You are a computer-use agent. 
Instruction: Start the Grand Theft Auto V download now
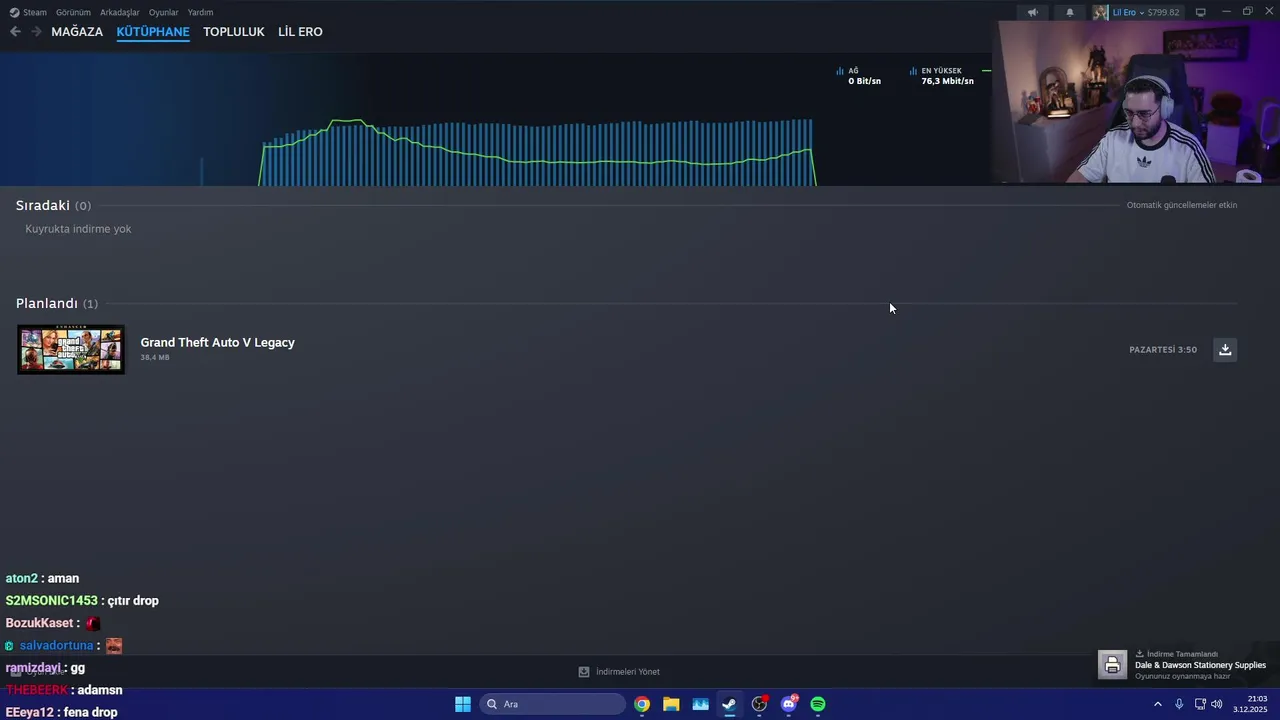click(1225, 349)
